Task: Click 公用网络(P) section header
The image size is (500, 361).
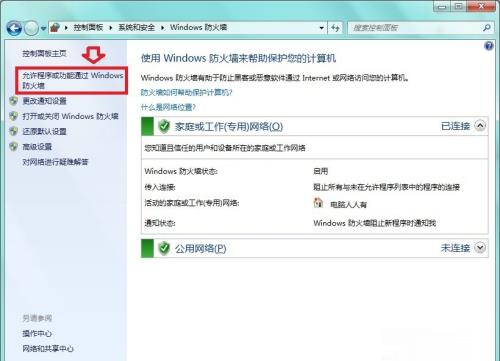Action: coord(315,248)
